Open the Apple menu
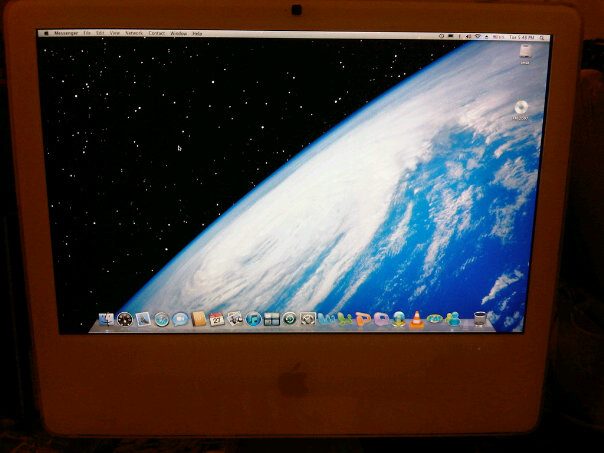604x453 pixels. pos(44,33)
